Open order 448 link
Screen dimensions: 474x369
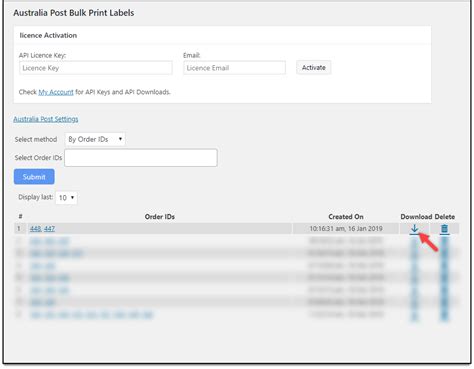pos(35,229)
